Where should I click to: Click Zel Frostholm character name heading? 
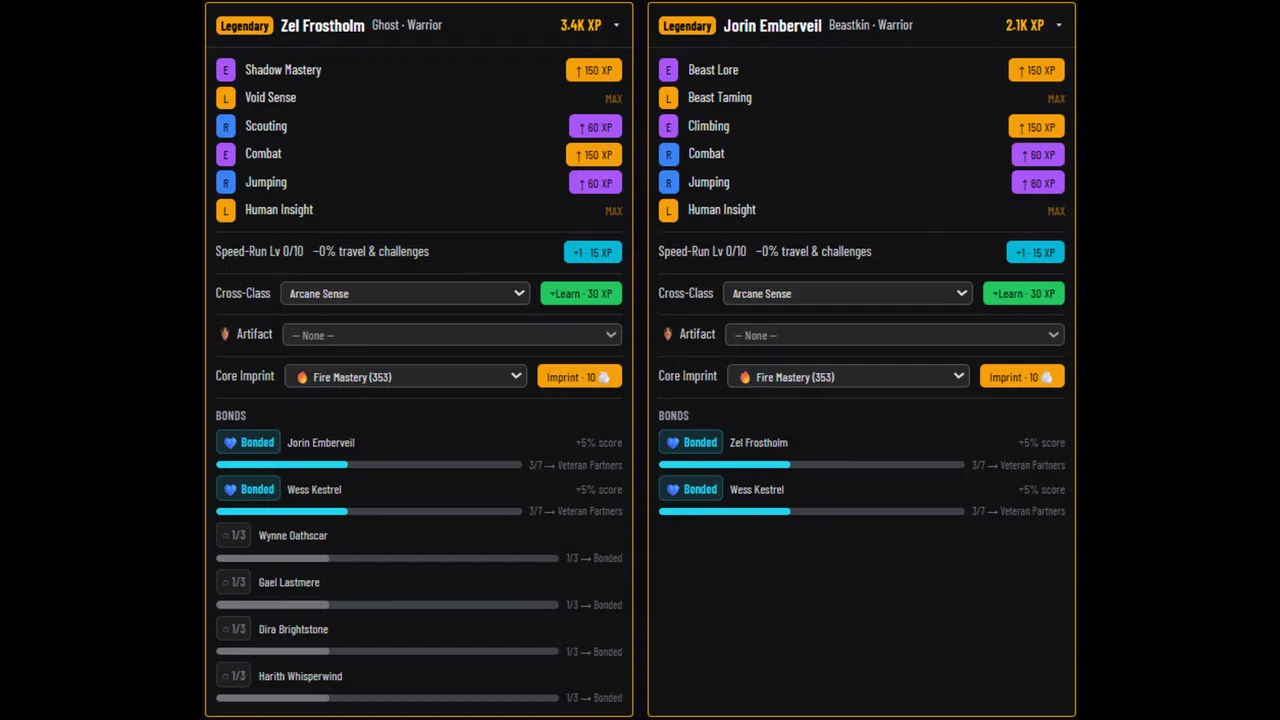322,26
